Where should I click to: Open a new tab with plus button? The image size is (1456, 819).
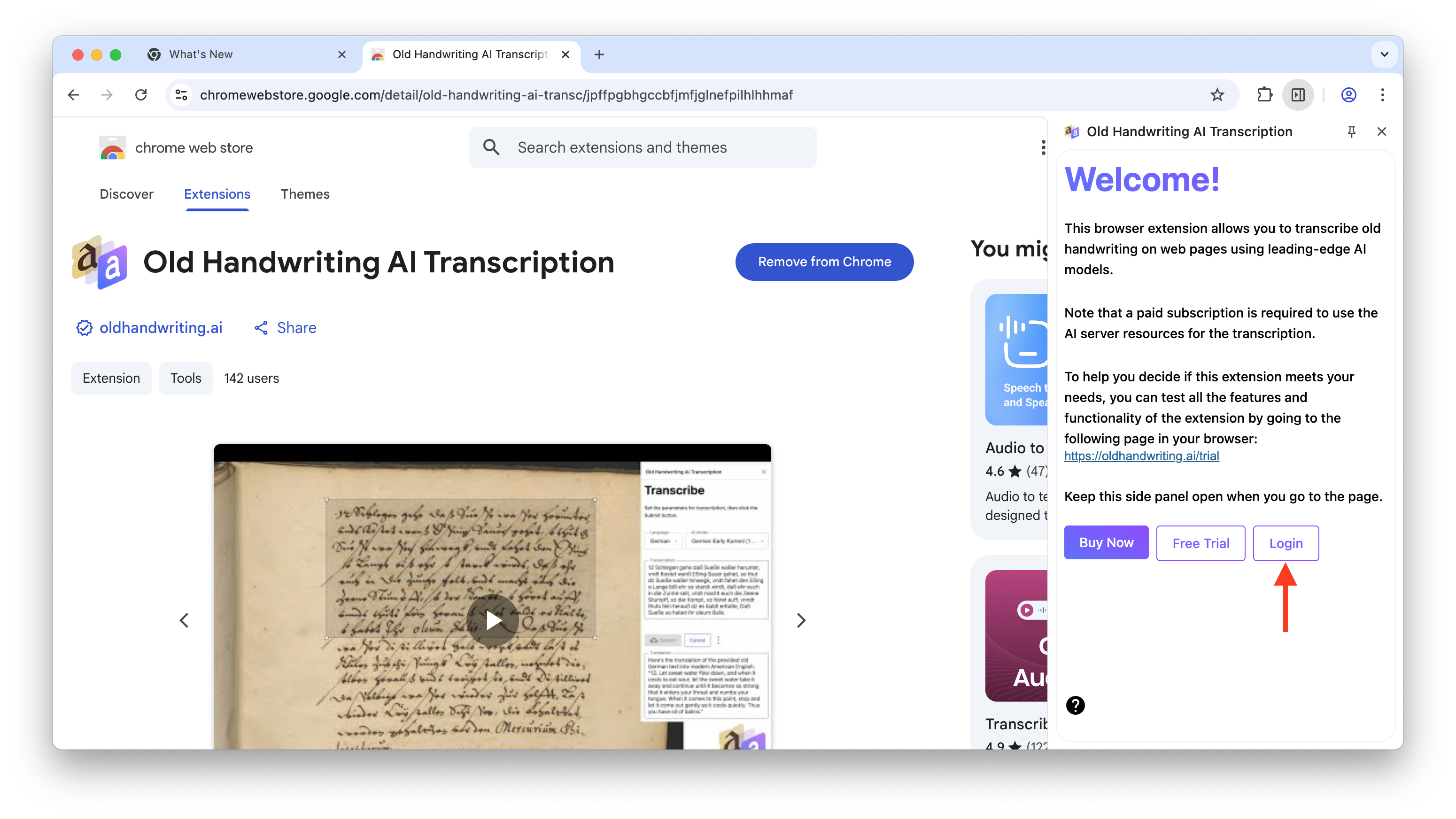coord(599,54)
